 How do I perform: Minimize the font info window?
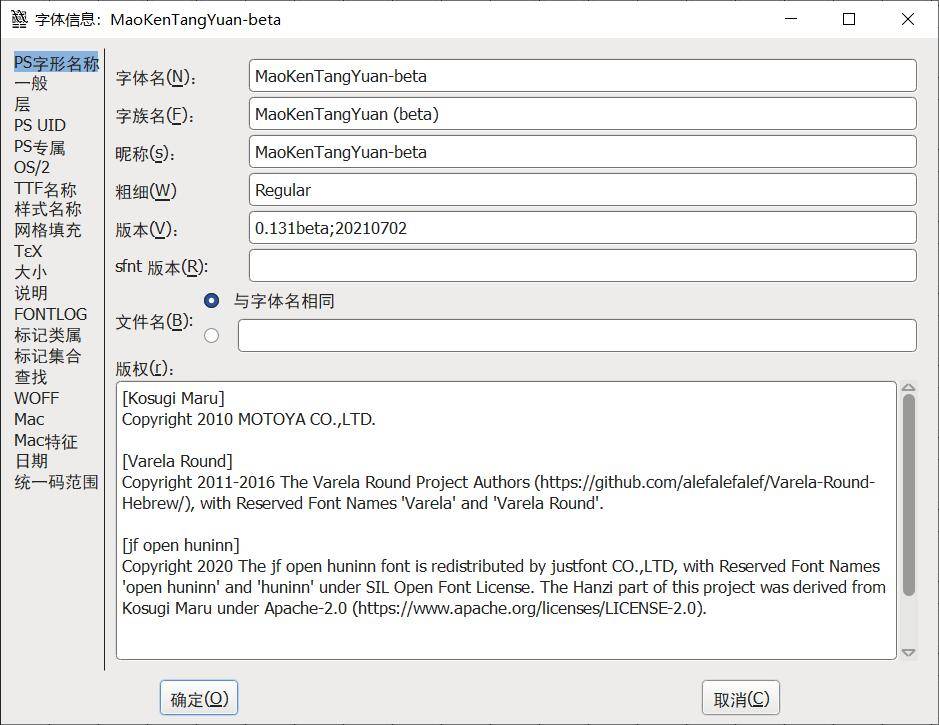(x=791, y=19)
